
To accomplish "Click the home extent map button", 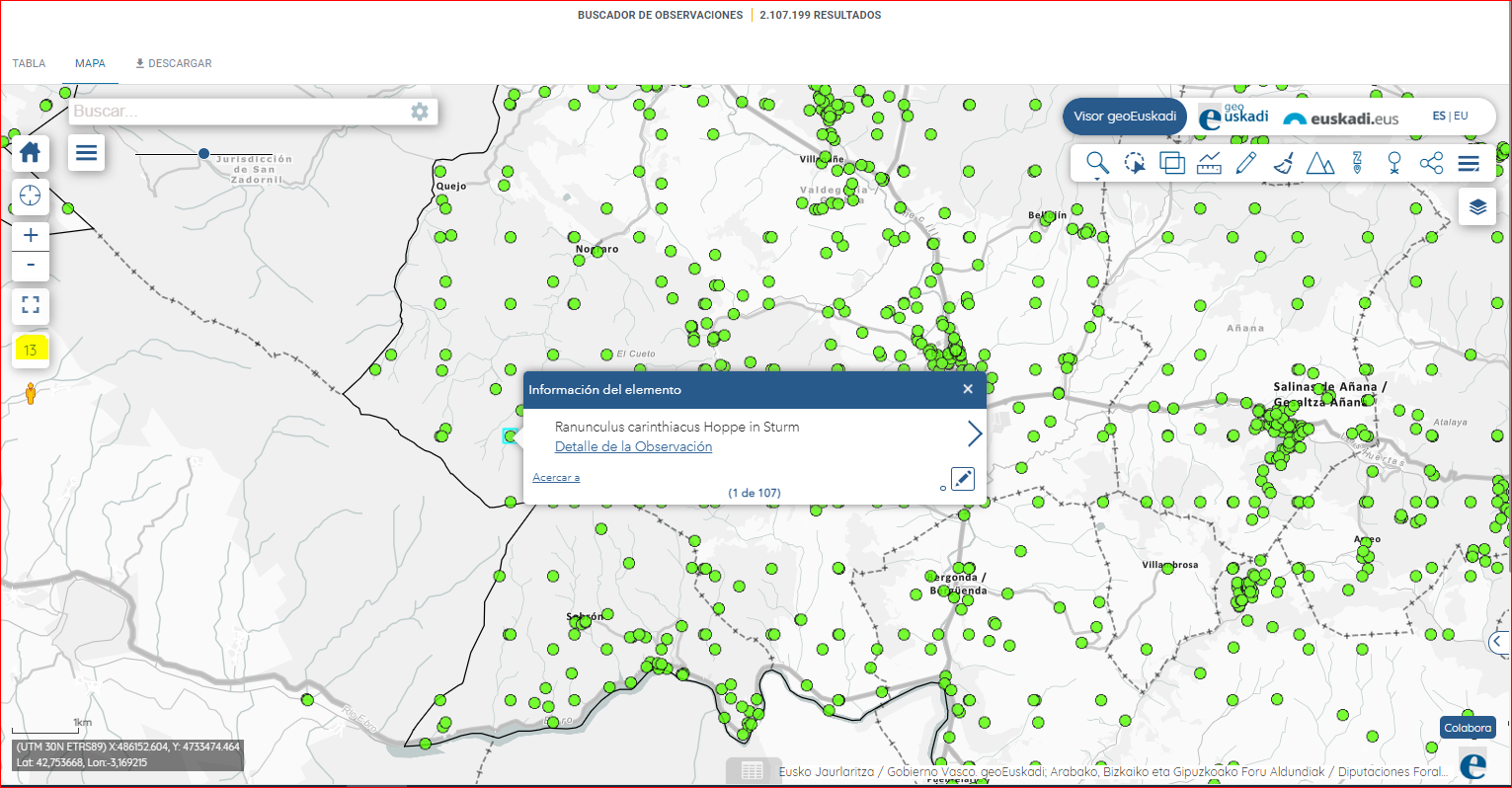I will point(30,152).
